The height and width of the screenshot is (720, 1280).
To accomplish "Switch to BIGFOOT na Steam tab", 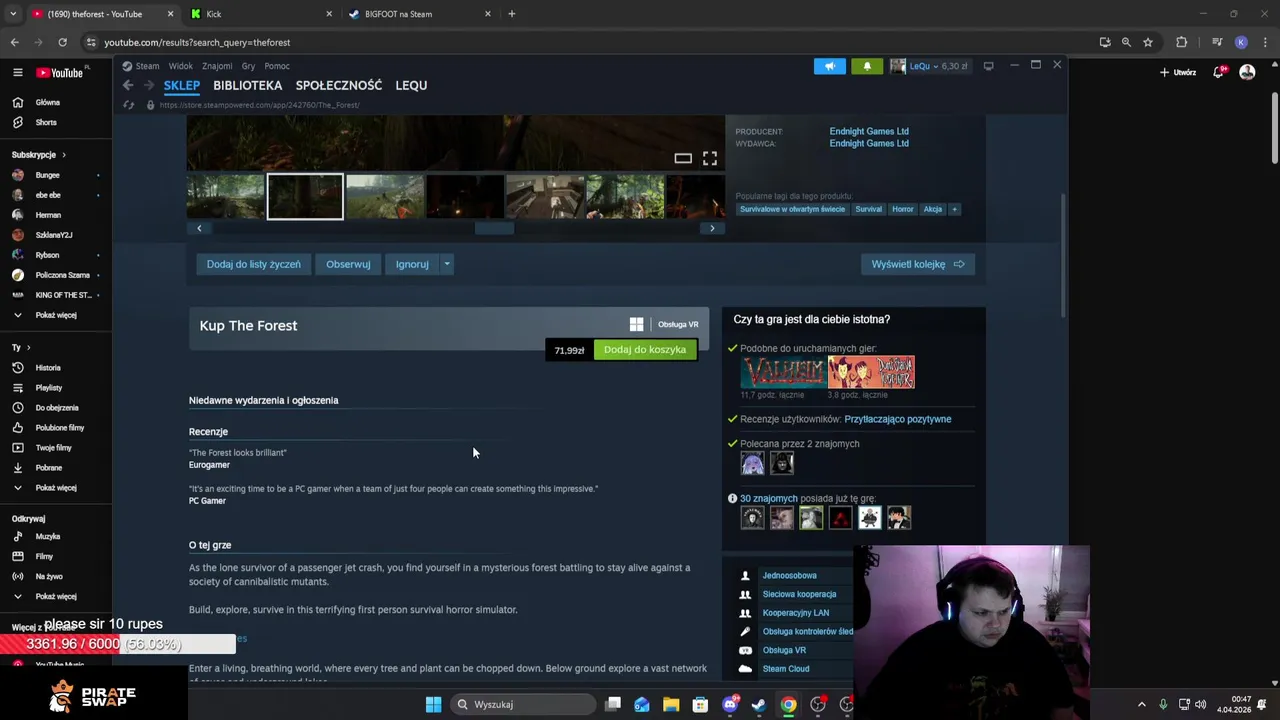I will 418,14.
